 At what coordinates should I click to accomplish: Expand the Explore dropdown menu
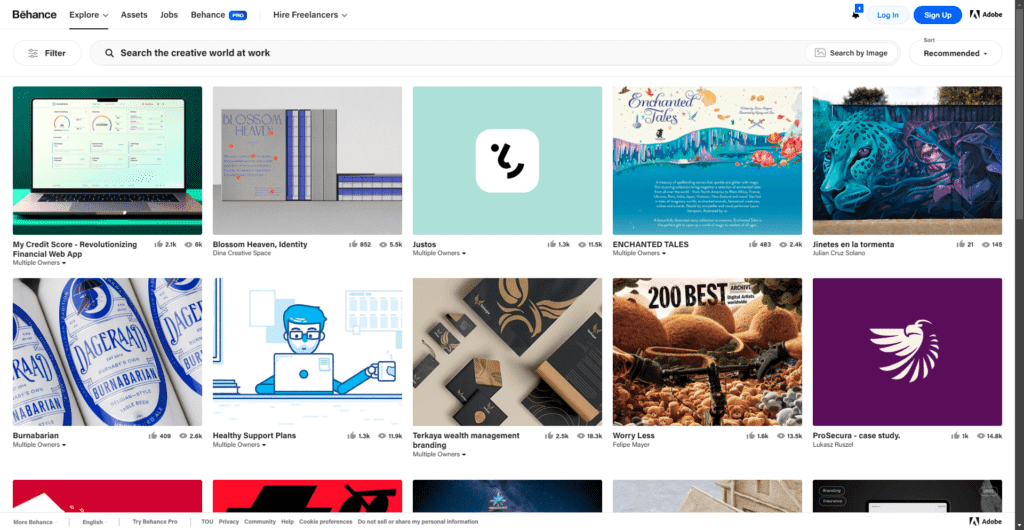(x=90, y=15)
